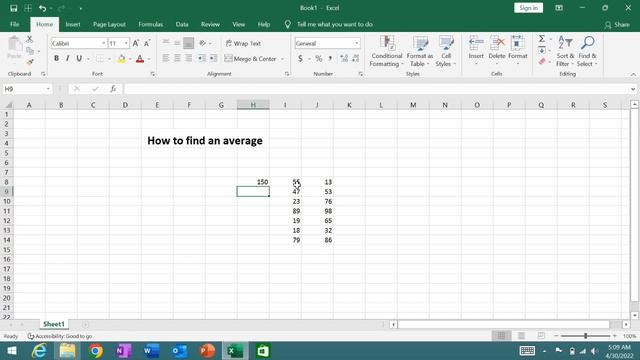
Task: Select cell H8 containing 150
Action: click(253, 182)
